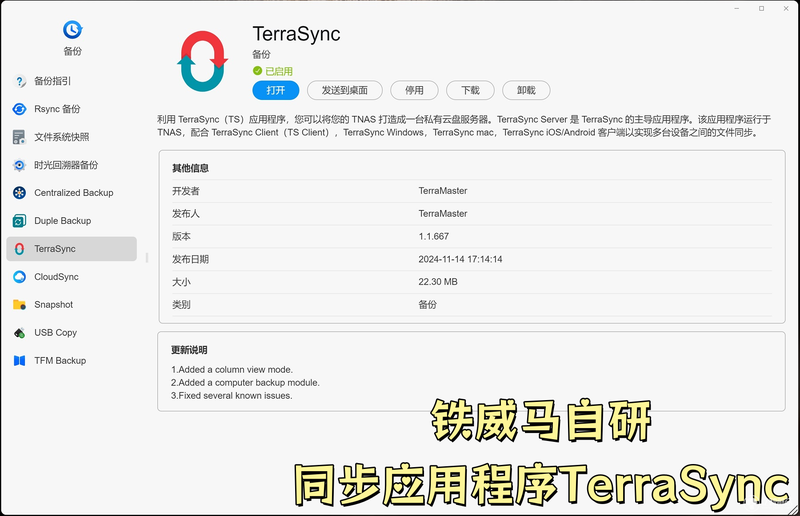Click the 停用 button to disable the app
Viewport: 800px width, 516px height.
click(414, 90)
